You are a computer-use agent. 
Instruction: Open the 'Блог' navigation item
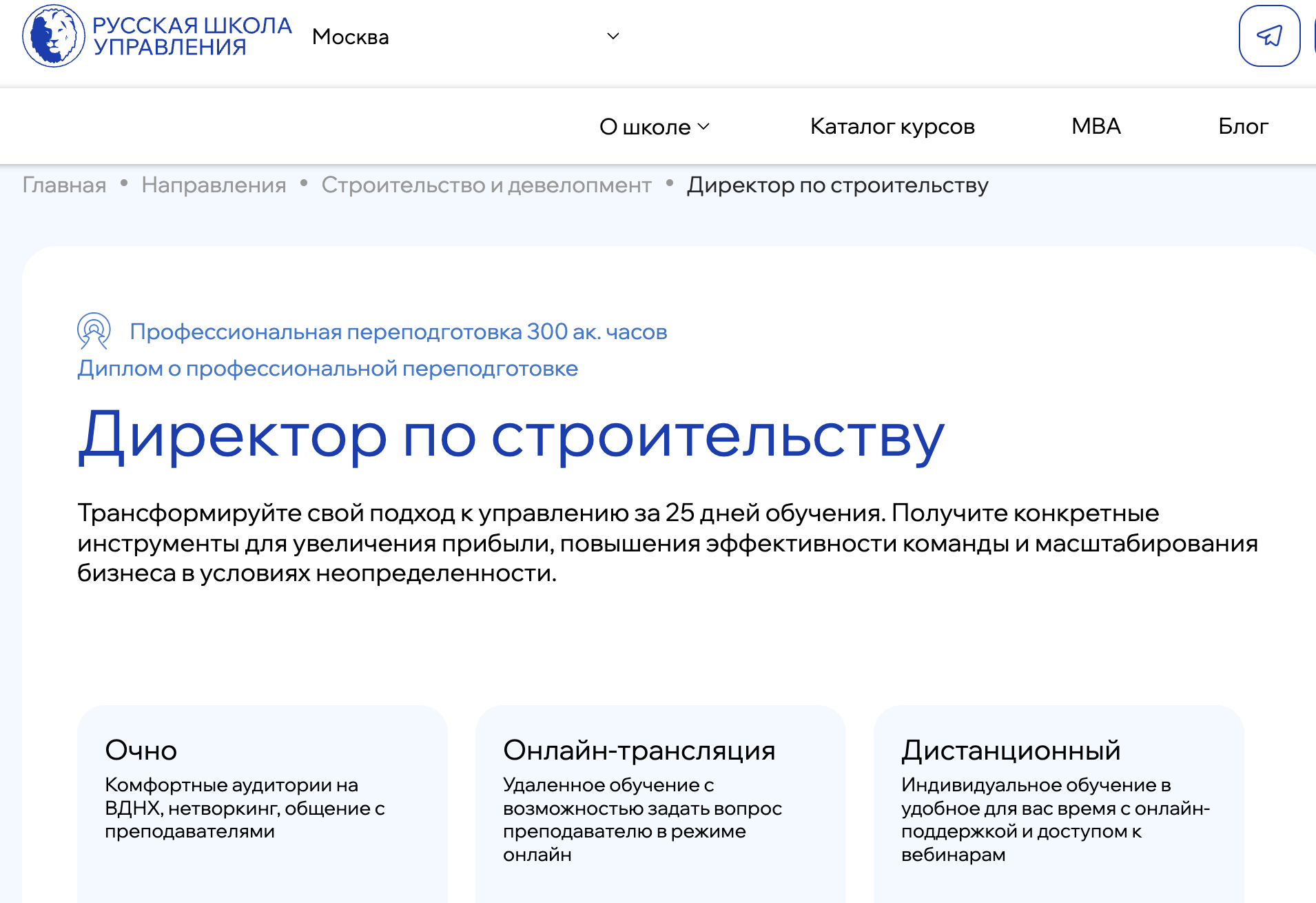(1243, 127)
